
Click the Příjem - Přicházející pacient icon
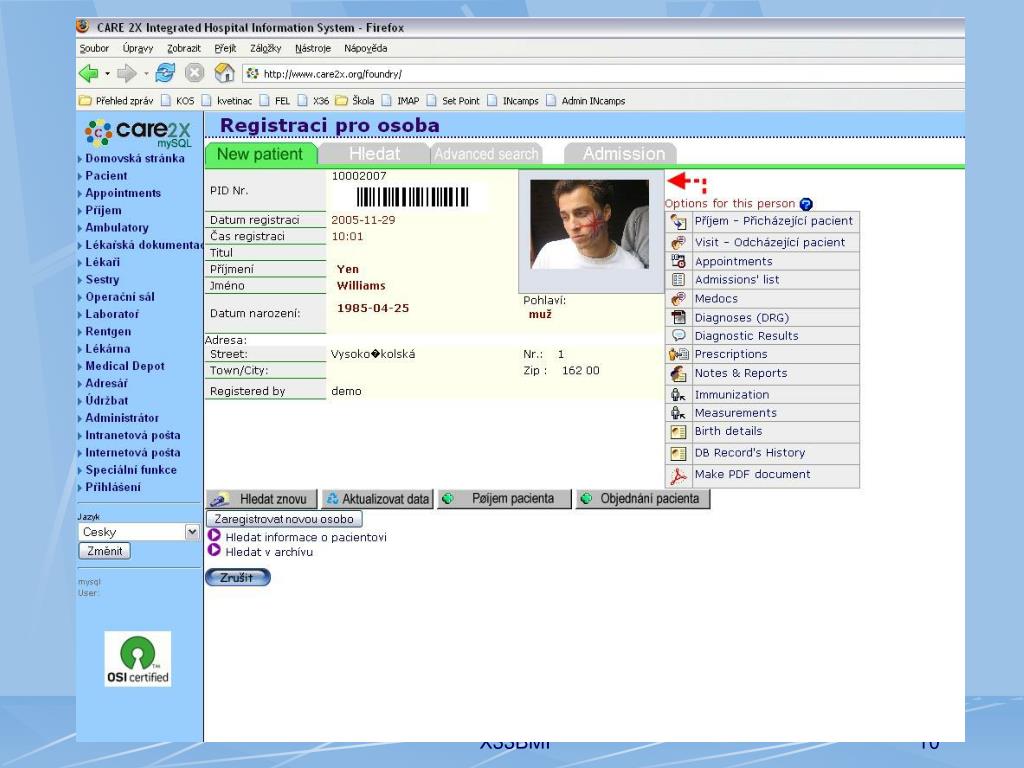click(x=679, y=222)
